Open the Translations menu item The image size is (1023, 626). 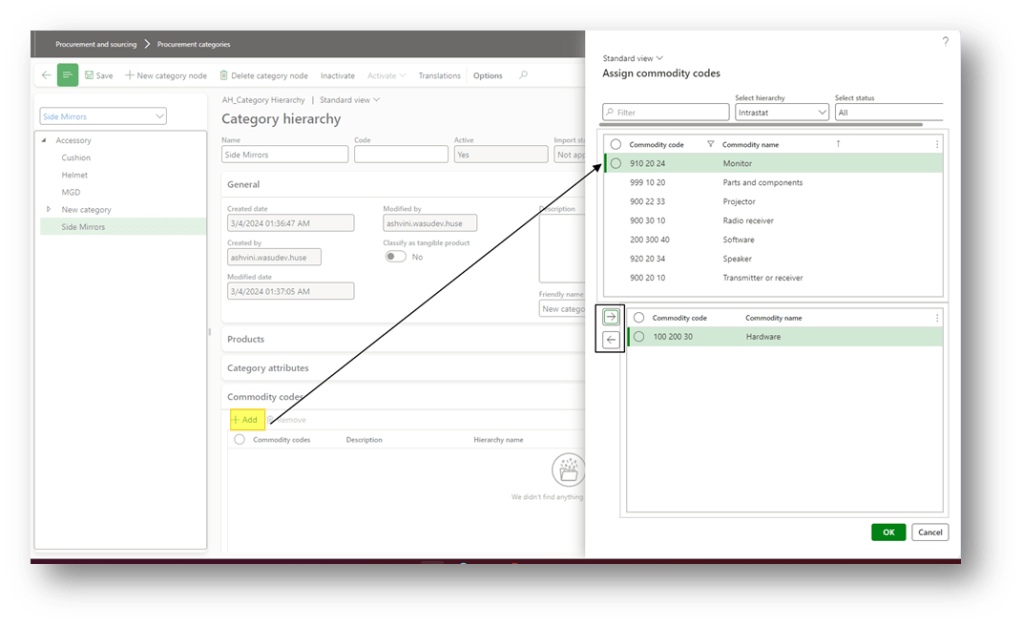[439, 75]
